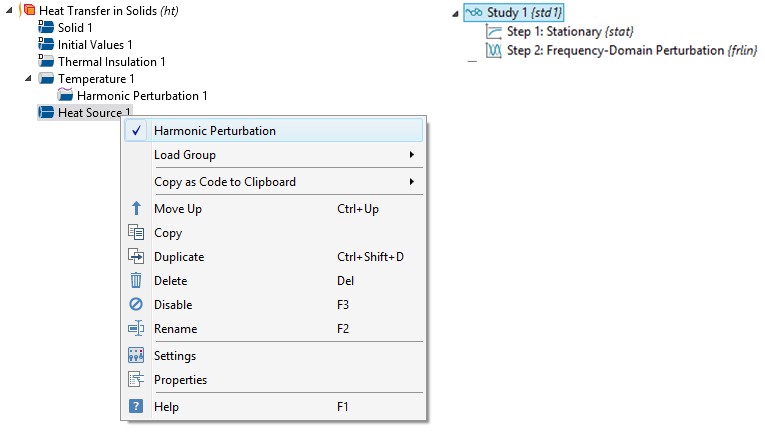Collapse the Study 1 tree node
This screenshot has width=765, height=435.
[455, 13]
